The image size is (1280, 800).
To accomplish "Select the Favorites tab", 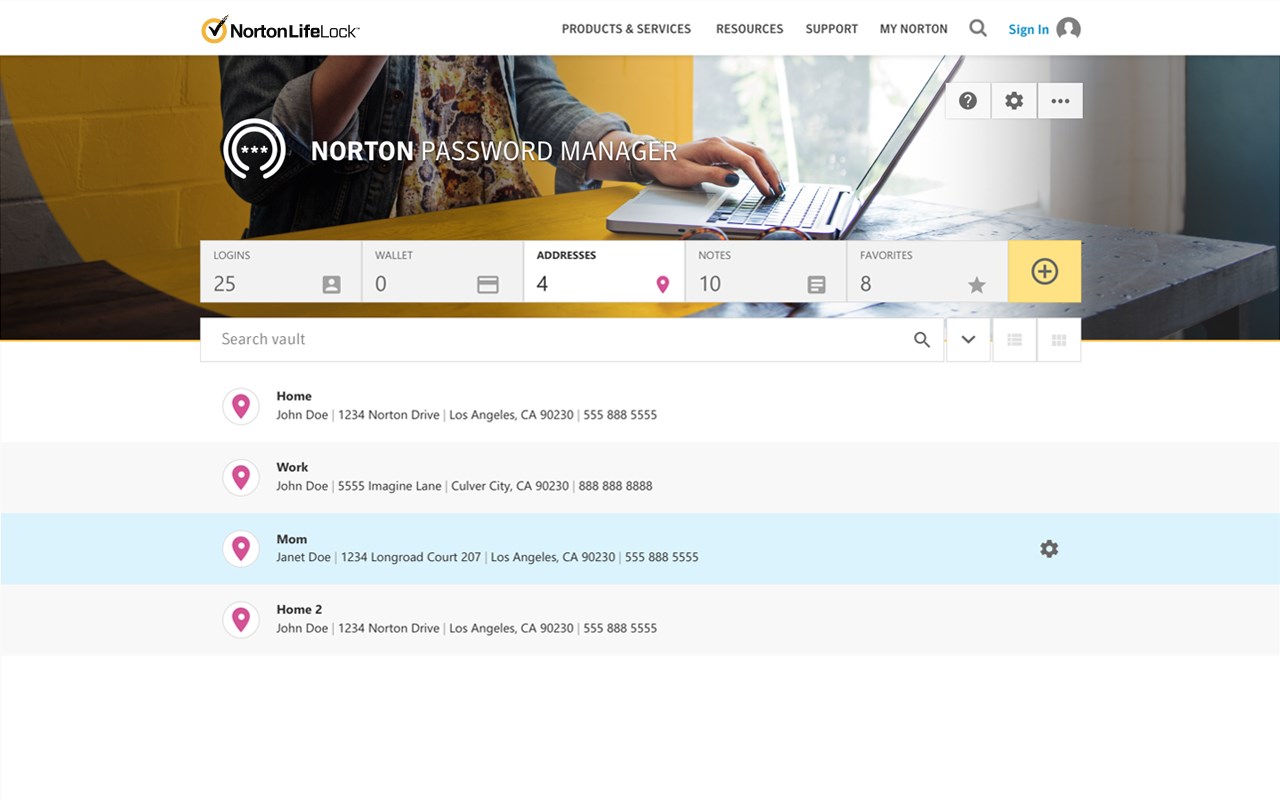I will click(927, 271).
